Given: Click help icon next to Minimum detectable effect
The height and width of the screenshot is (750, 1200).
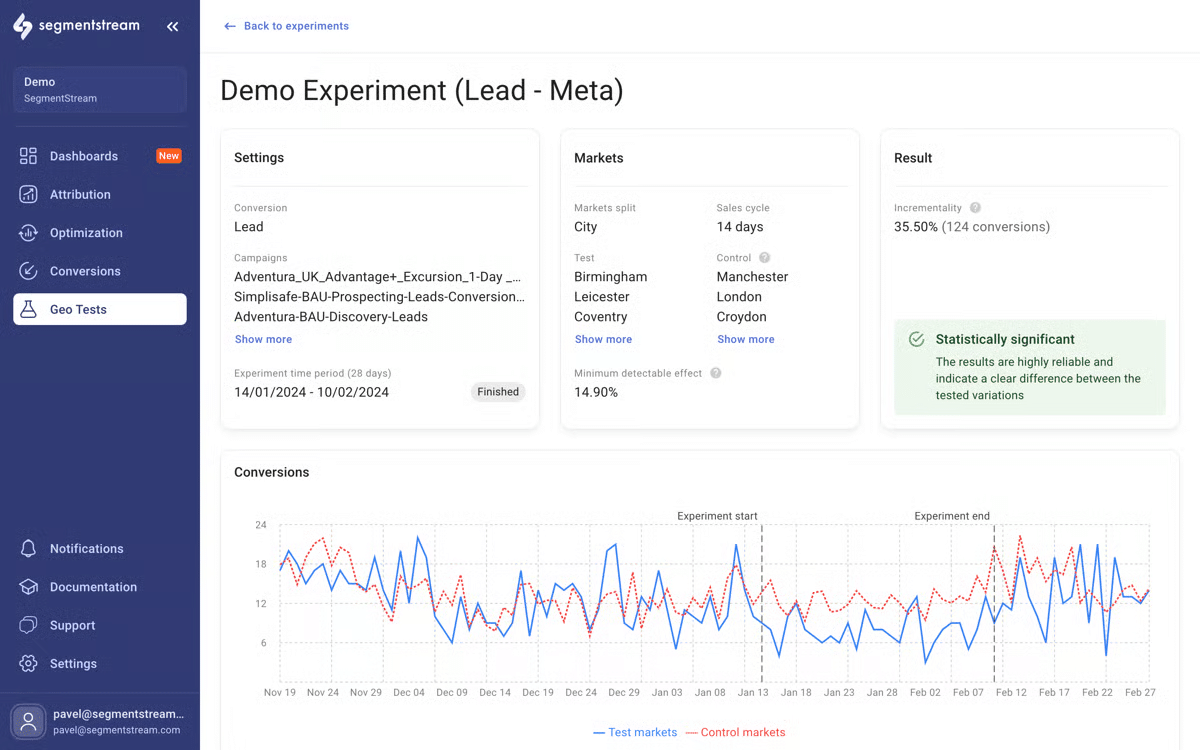Looking at the screenshot, I should (x=716, y=373).
